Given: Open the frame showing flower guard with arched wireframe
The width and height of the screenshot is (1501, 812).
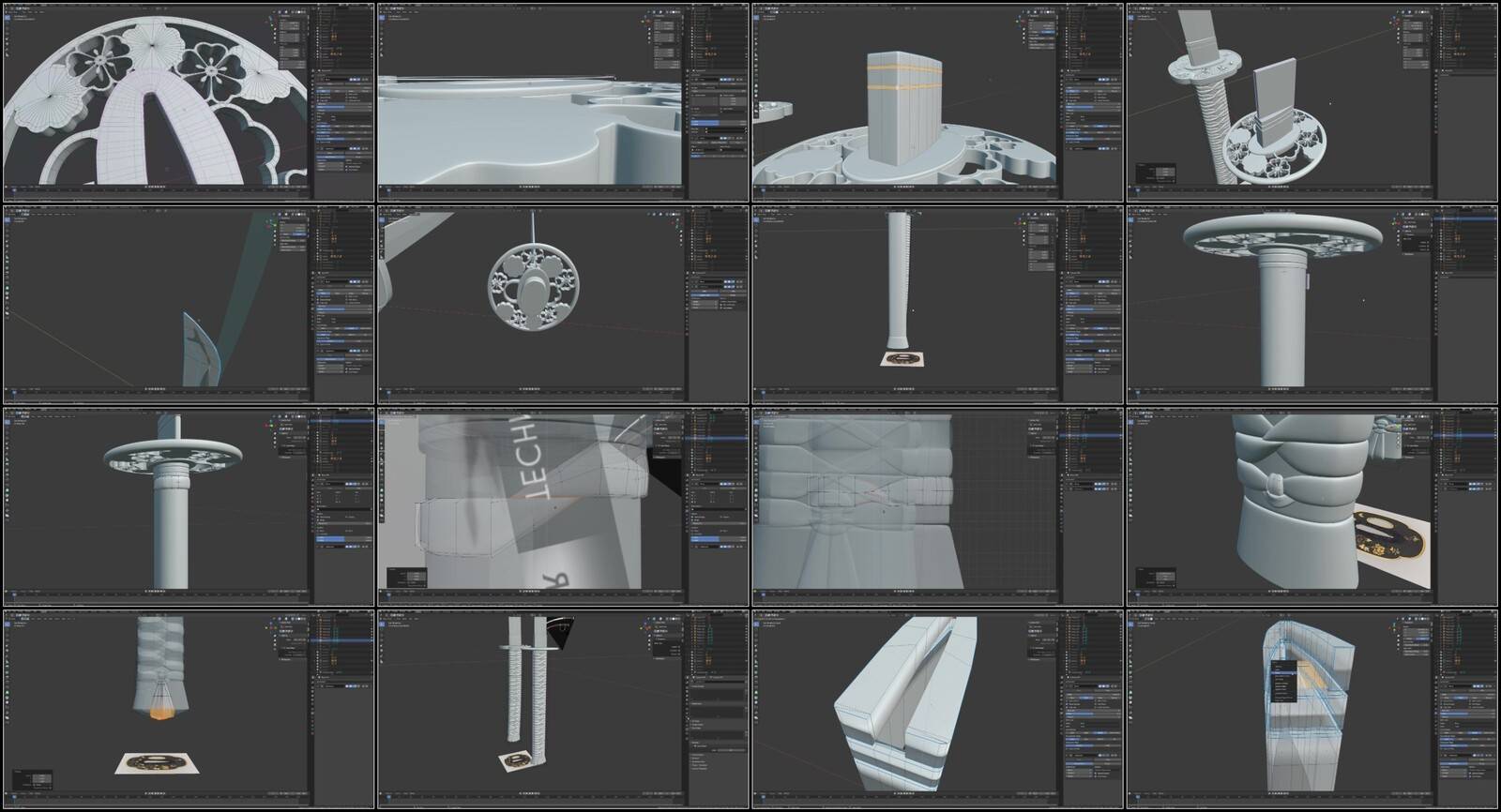Looking at the screenshot, I should click(189, 101).
